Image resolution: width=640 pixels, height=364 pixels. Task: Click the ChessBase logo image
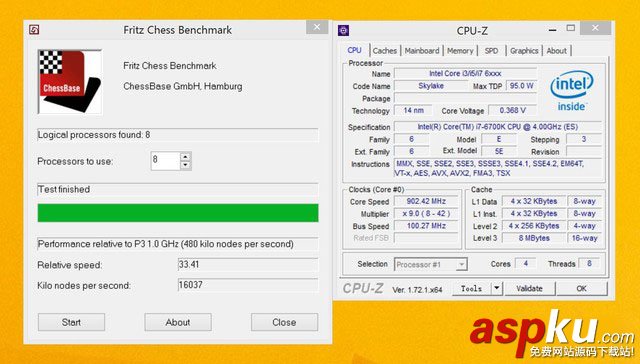tap(70, 82)
